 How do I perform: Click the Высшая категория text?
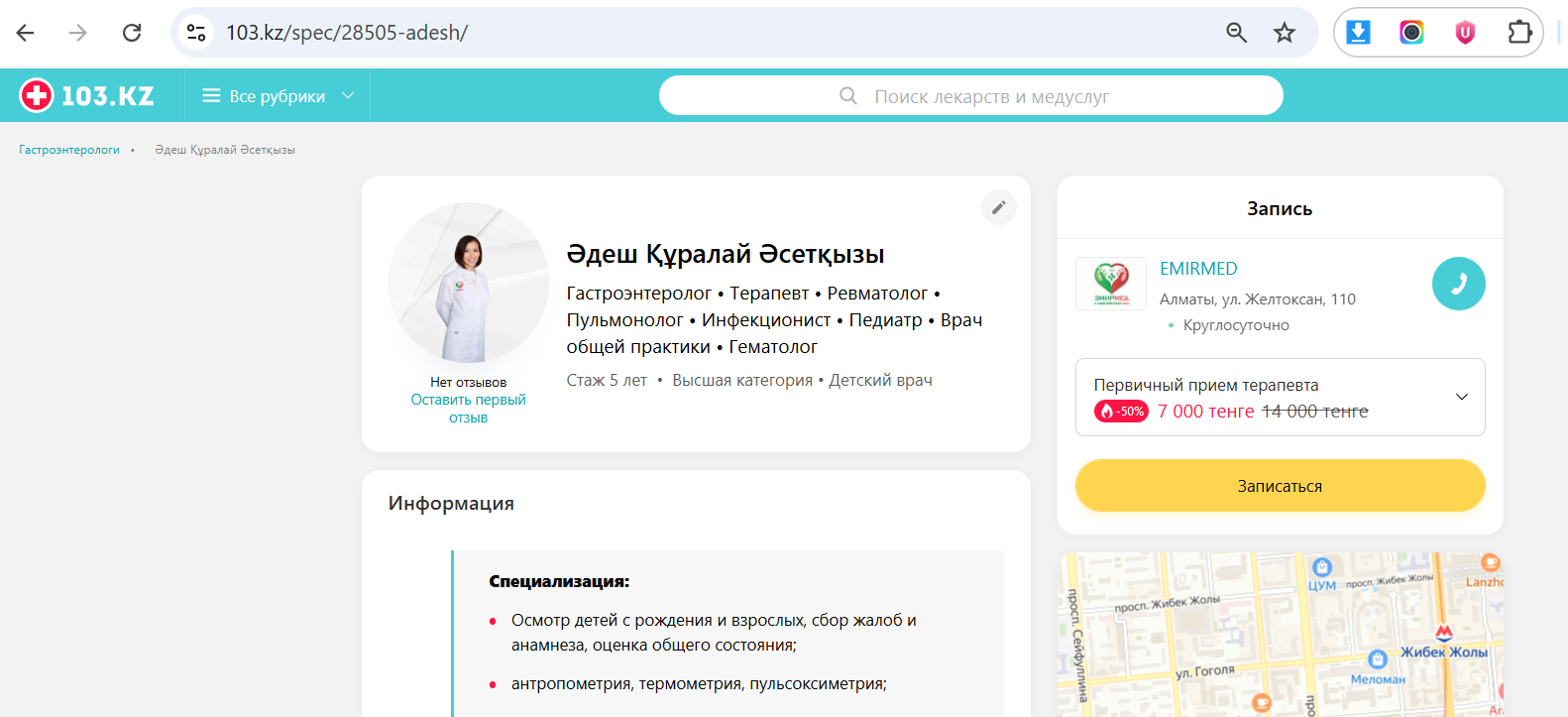[742, 381]
